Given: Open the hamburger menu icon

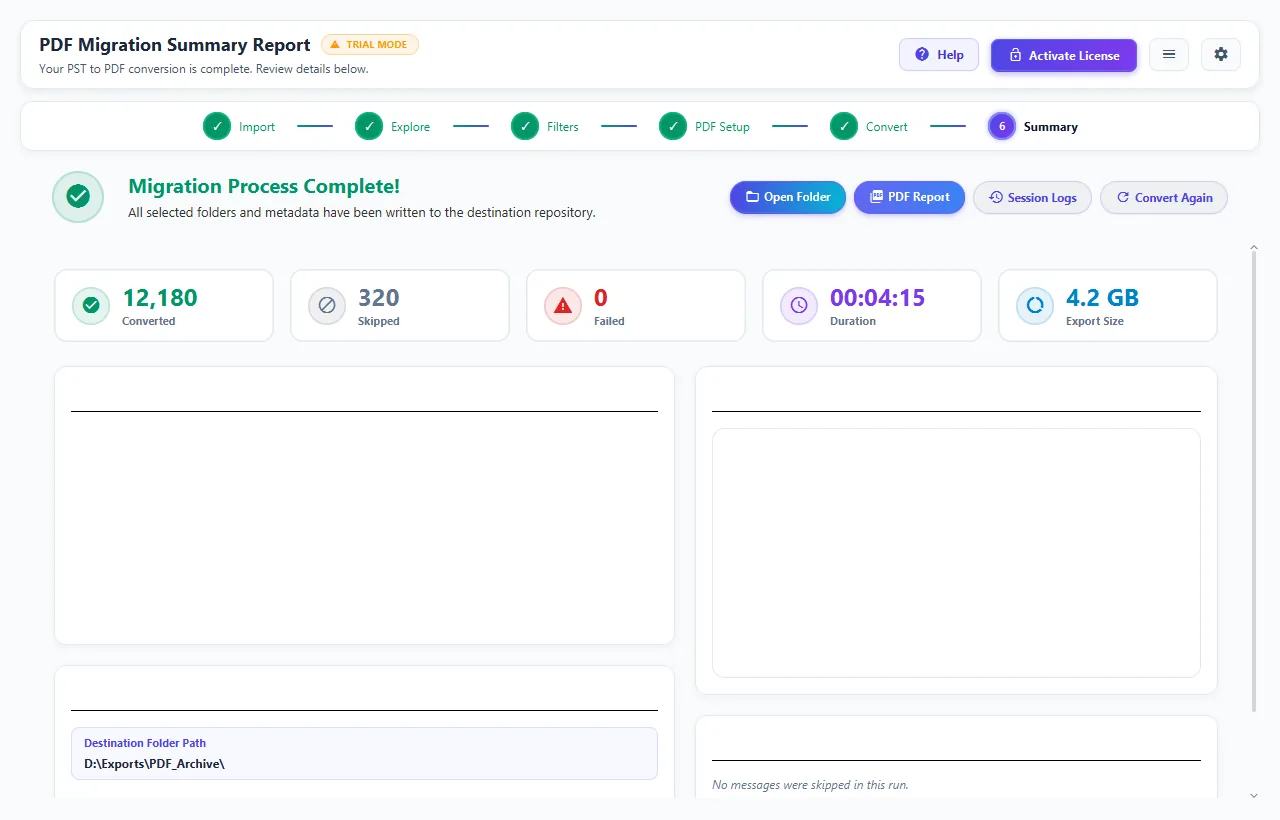Looking at the screenshot, I should click(1169, 54).
